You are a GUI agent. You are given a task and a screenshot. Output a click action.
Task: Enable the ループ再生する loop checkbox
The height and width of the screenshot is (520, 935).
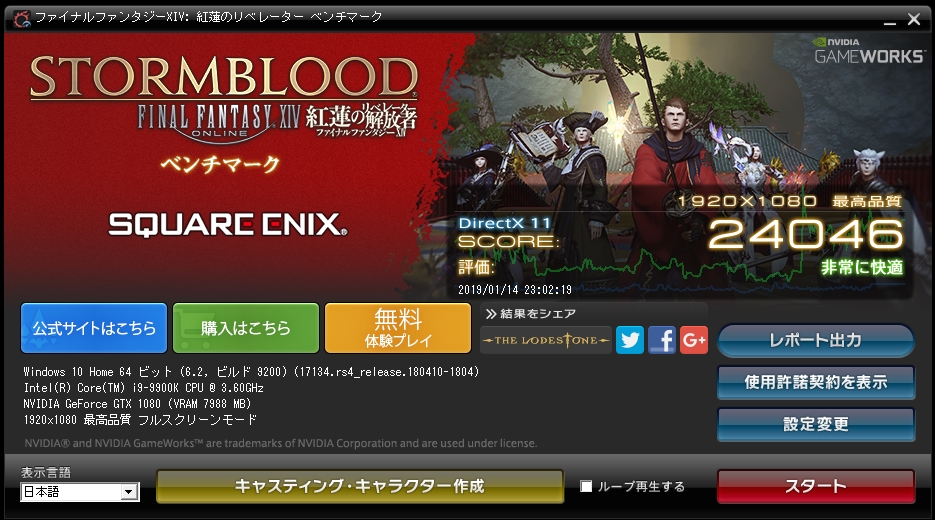[586, 486]
